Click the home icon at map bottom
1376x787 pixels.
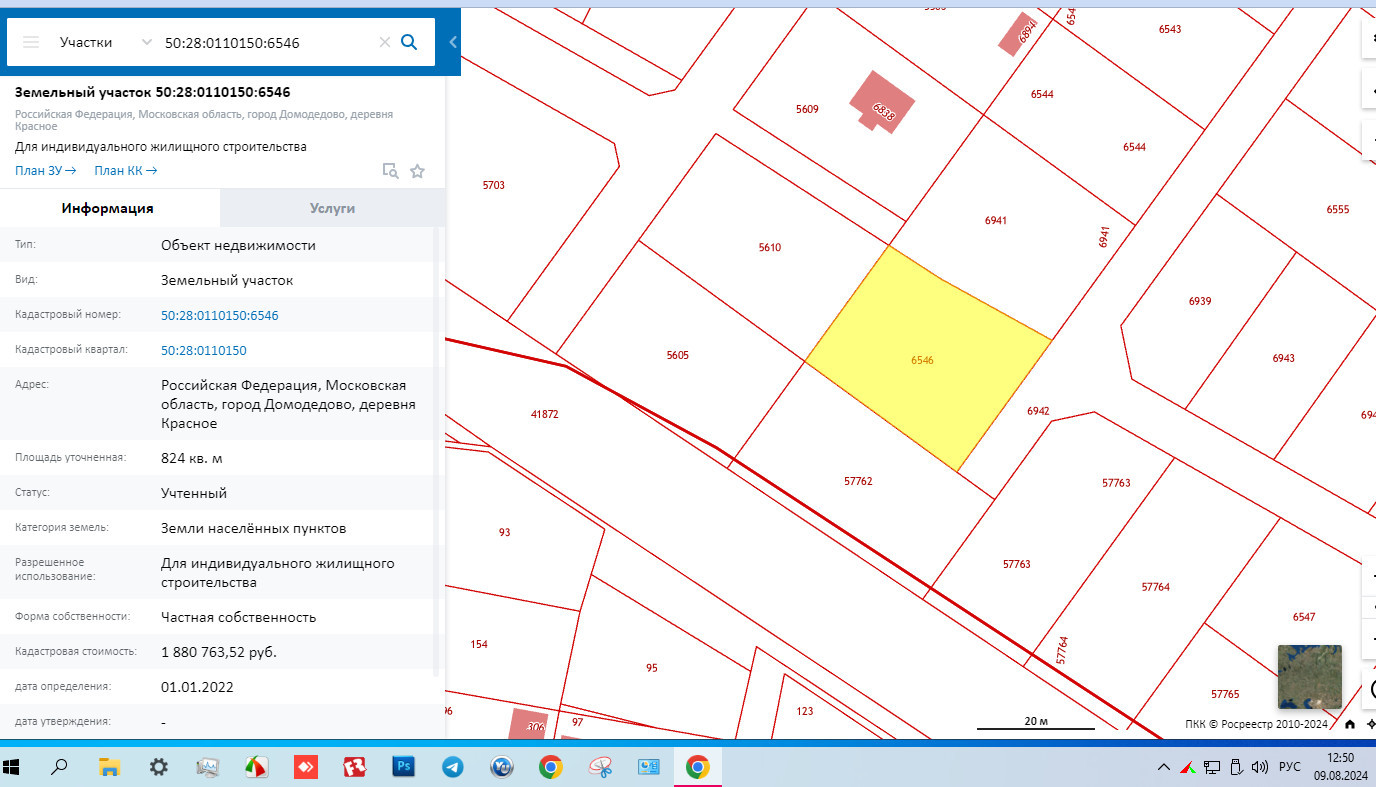1350,724
